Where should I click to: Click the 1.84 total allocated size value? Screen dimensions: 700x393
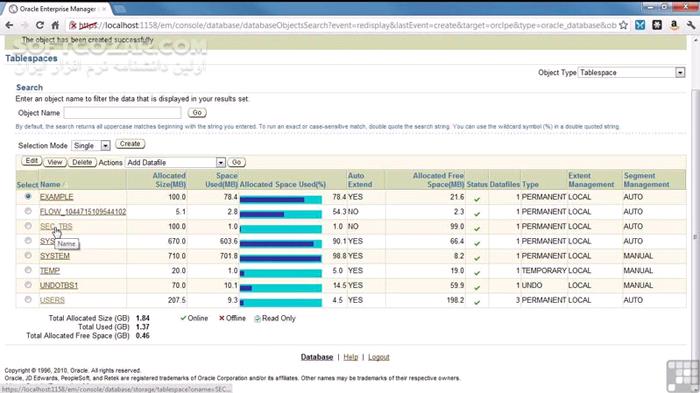[x=142, y=318]
